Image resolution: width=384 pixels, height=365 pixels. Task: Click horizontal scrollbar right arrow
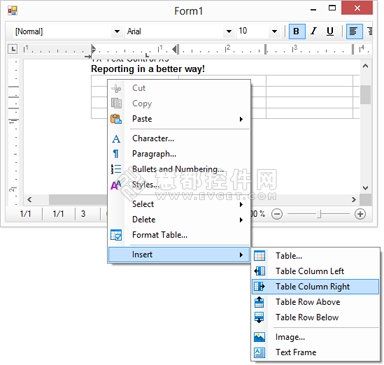pos(354,199)
